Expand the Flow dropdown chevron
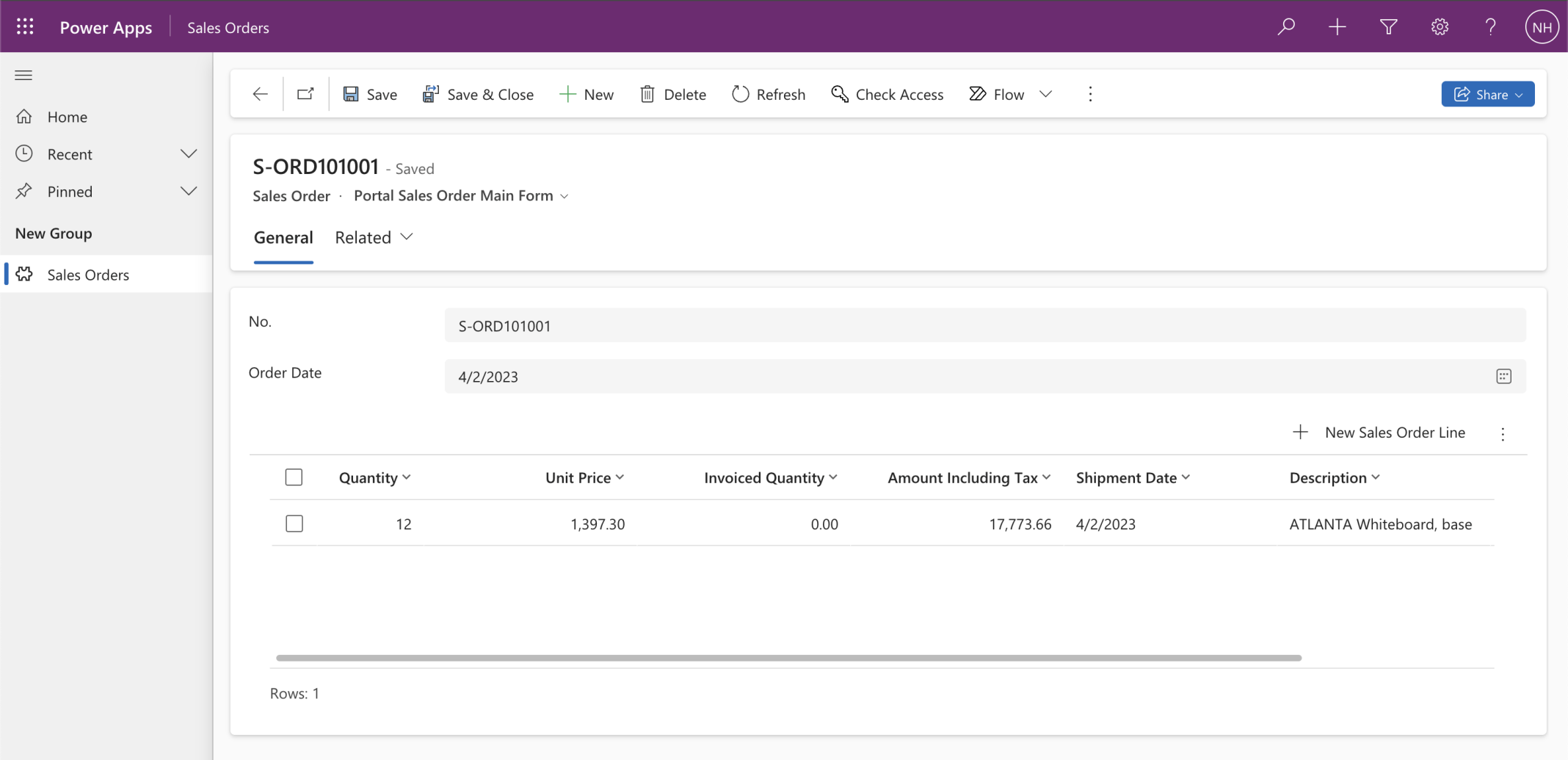Viewport: 1568px width, 760px height. tap(1046, 94)
